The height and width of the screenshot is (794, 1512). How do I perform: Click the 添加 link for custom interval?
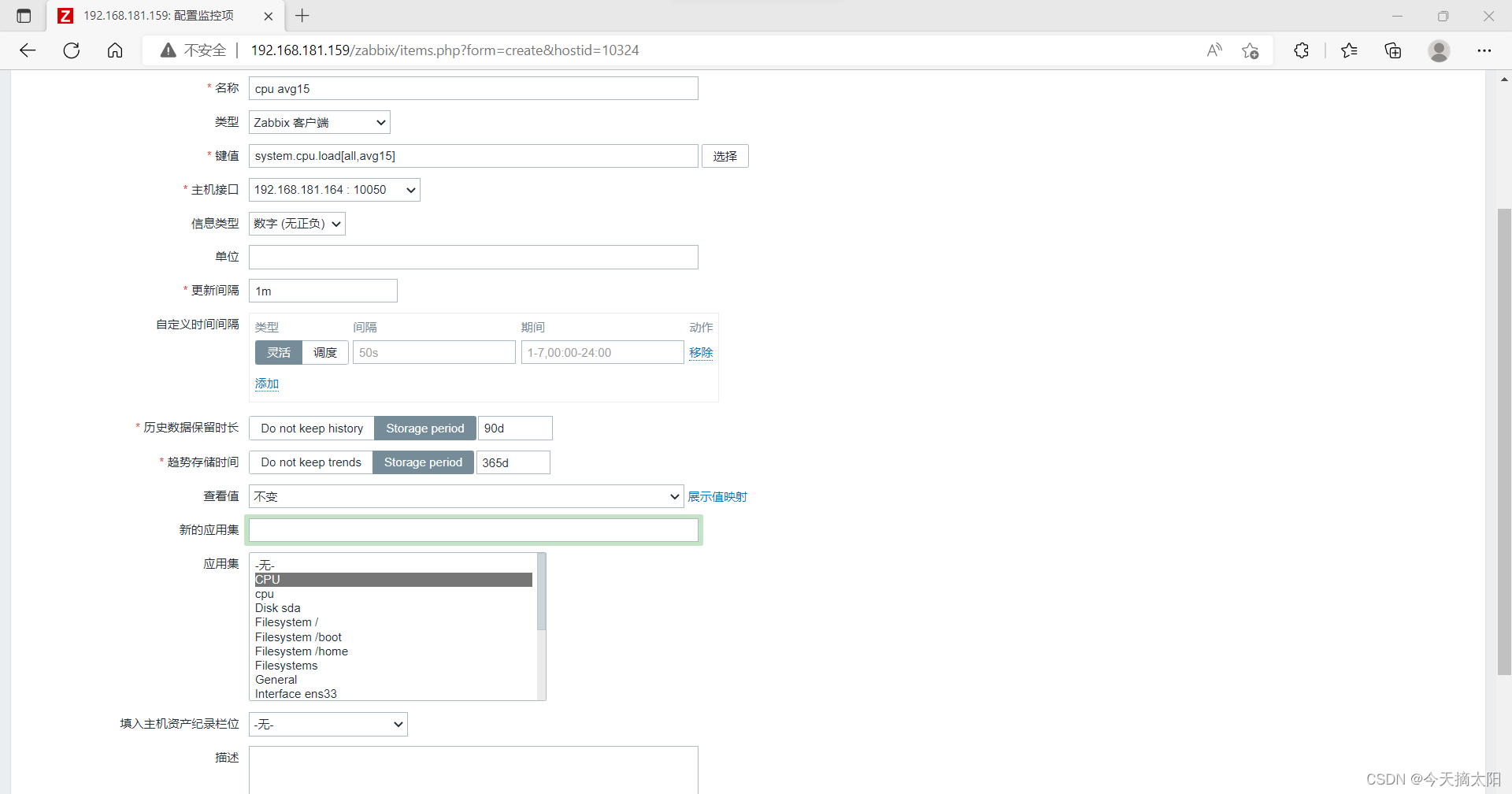click(x=267, y=384)
